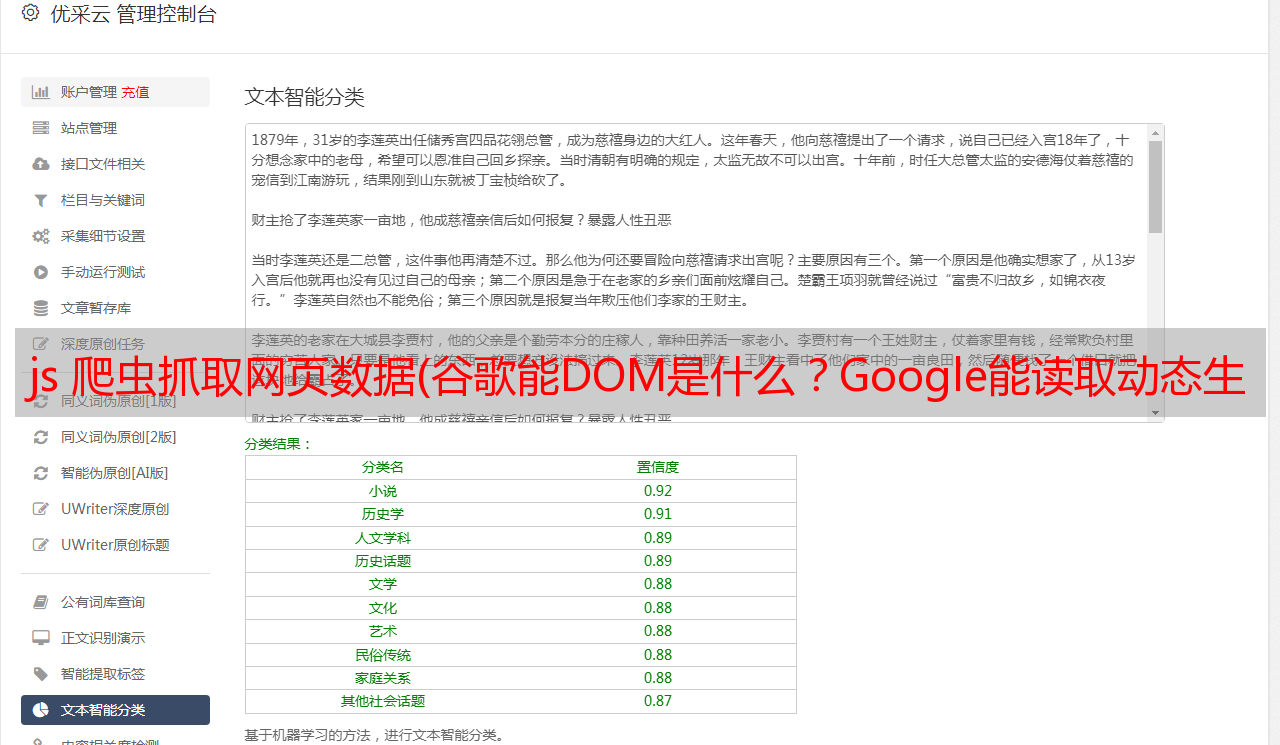1280x745 pixels.
Task: Click the 其他社会话题 category cell
Action: (383, 701)
